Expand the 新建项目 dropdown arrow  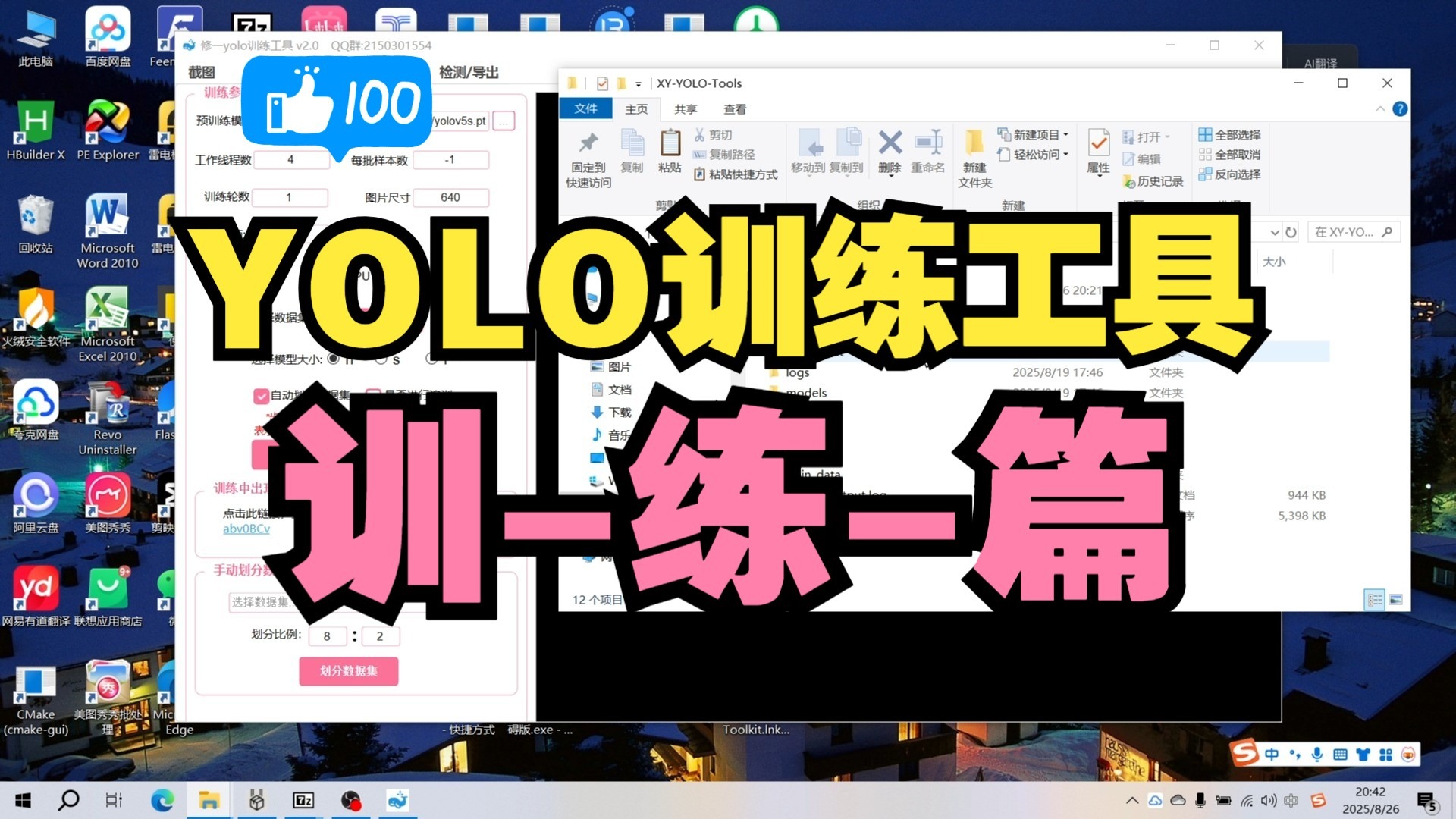1065,134
